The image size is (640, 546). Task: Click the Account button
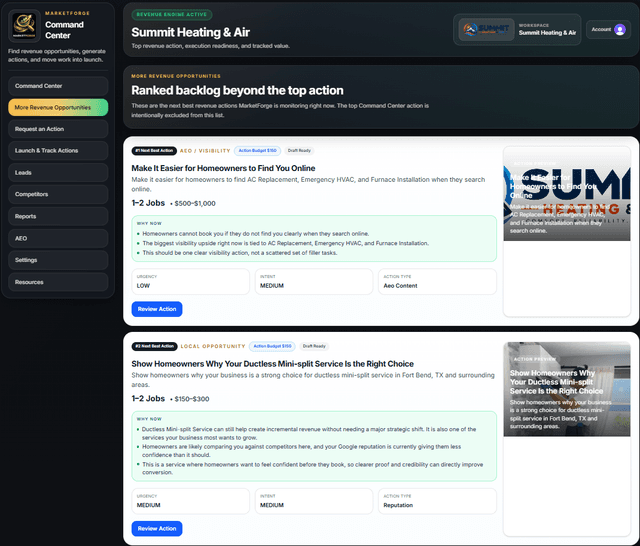pos(608,29)
